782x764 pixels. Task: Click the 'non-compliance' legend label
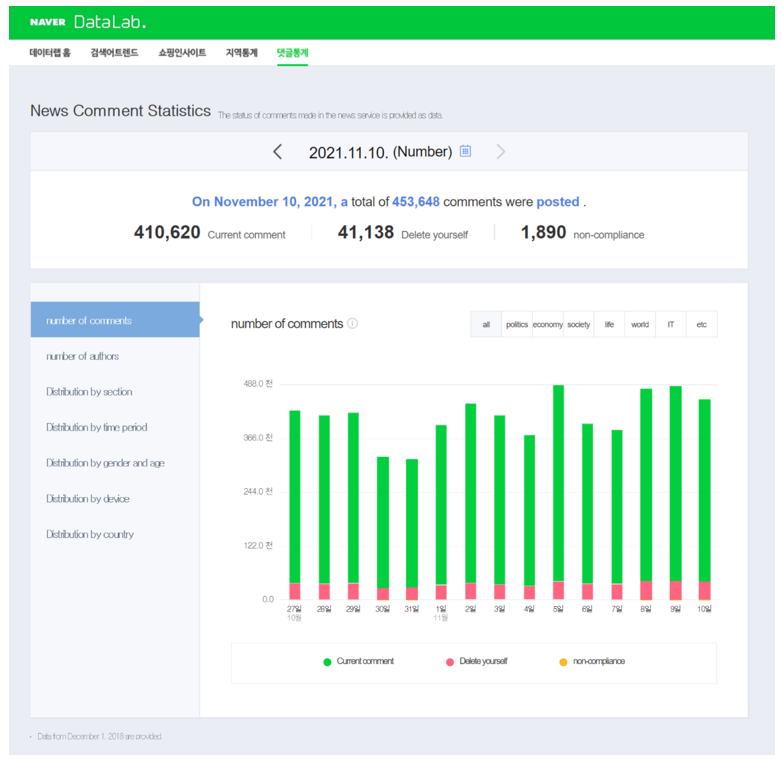(x=598, y=661)
